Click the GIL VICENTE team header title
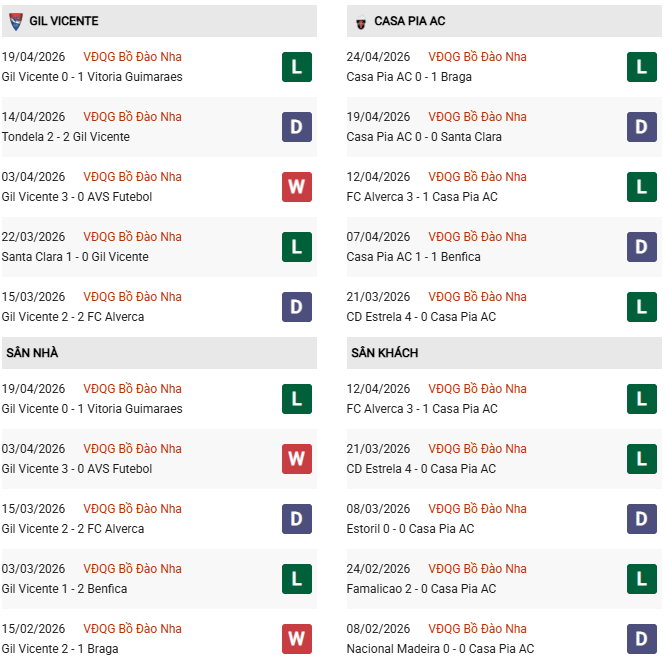667x668 pixels. pos(64,21)
